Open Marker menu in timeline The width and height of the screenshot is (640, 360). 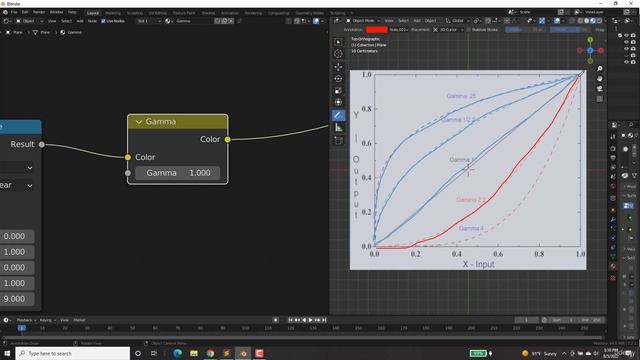pos(79,320)
